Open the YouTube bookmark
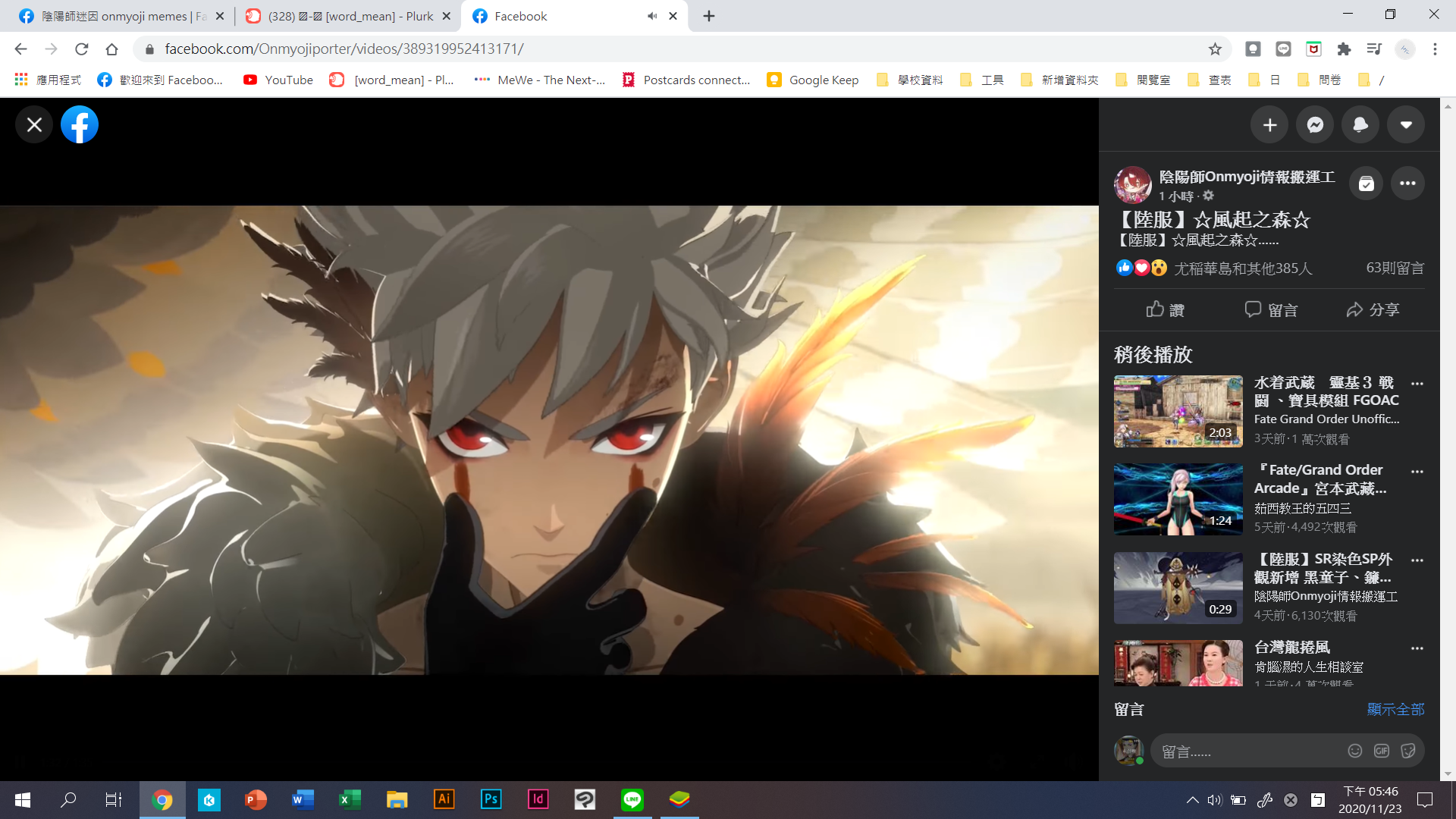1456x819 pixels. click(278, 80)
